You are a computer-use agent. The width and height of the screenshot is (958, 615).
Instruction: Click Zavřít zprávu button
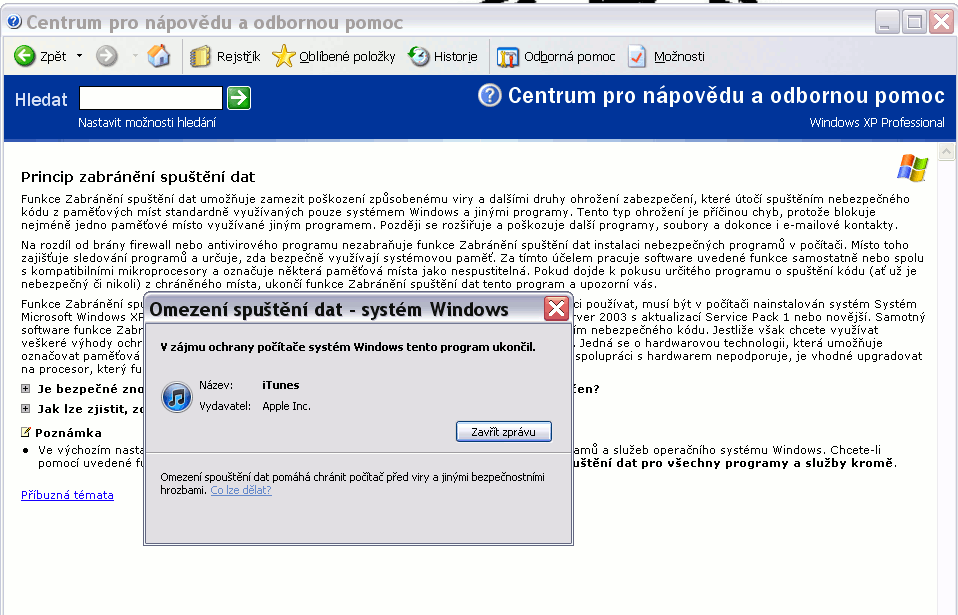(503, 432)
